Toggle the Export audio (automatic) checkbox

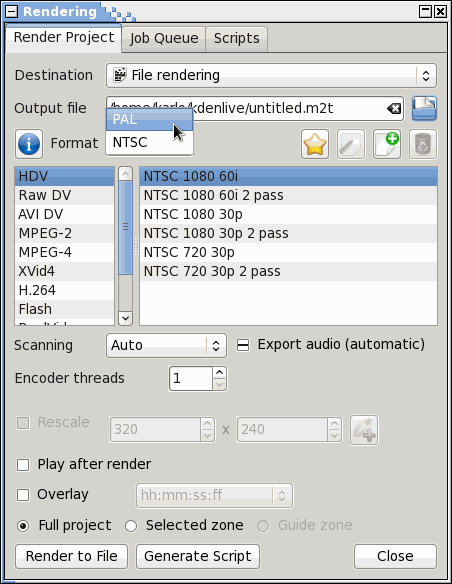pyautogui.click(x=243, y=345)
